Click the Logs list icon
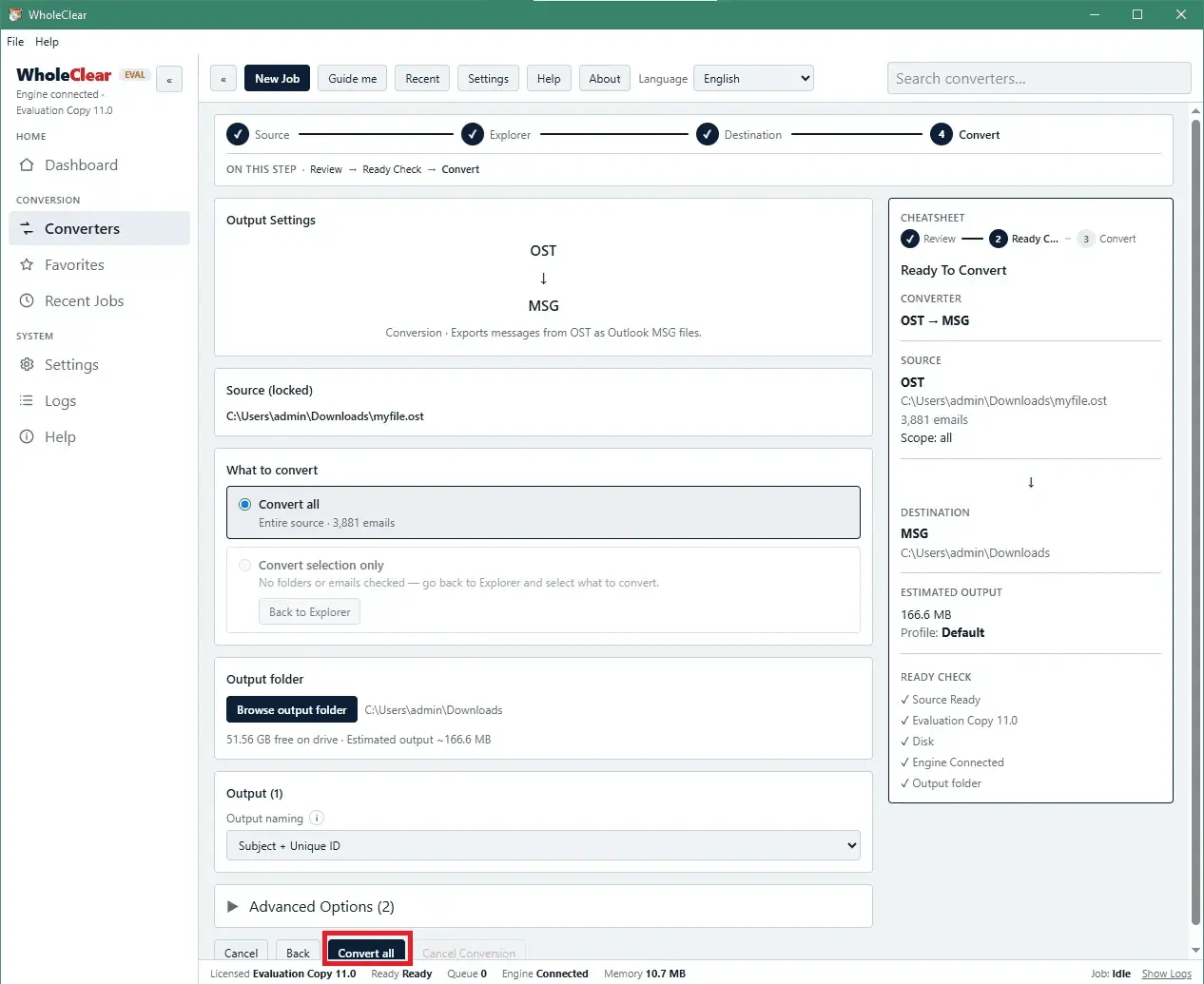 (x=27, y=401)
